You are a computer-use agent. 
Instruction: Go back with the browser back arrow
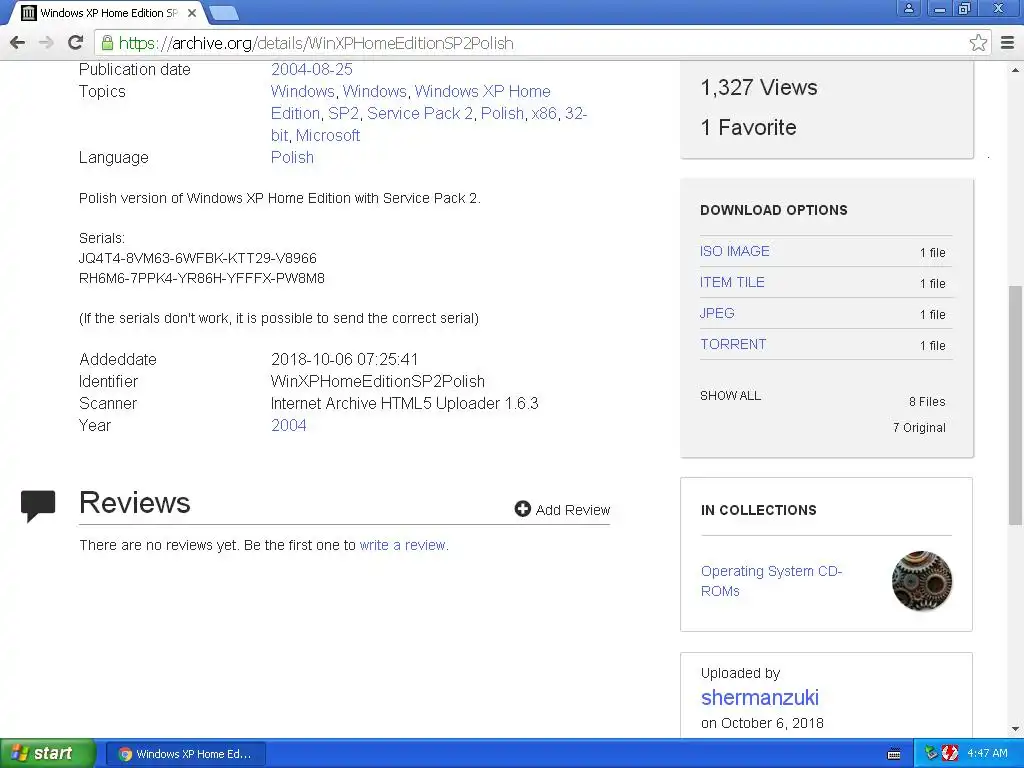(18, 43)
